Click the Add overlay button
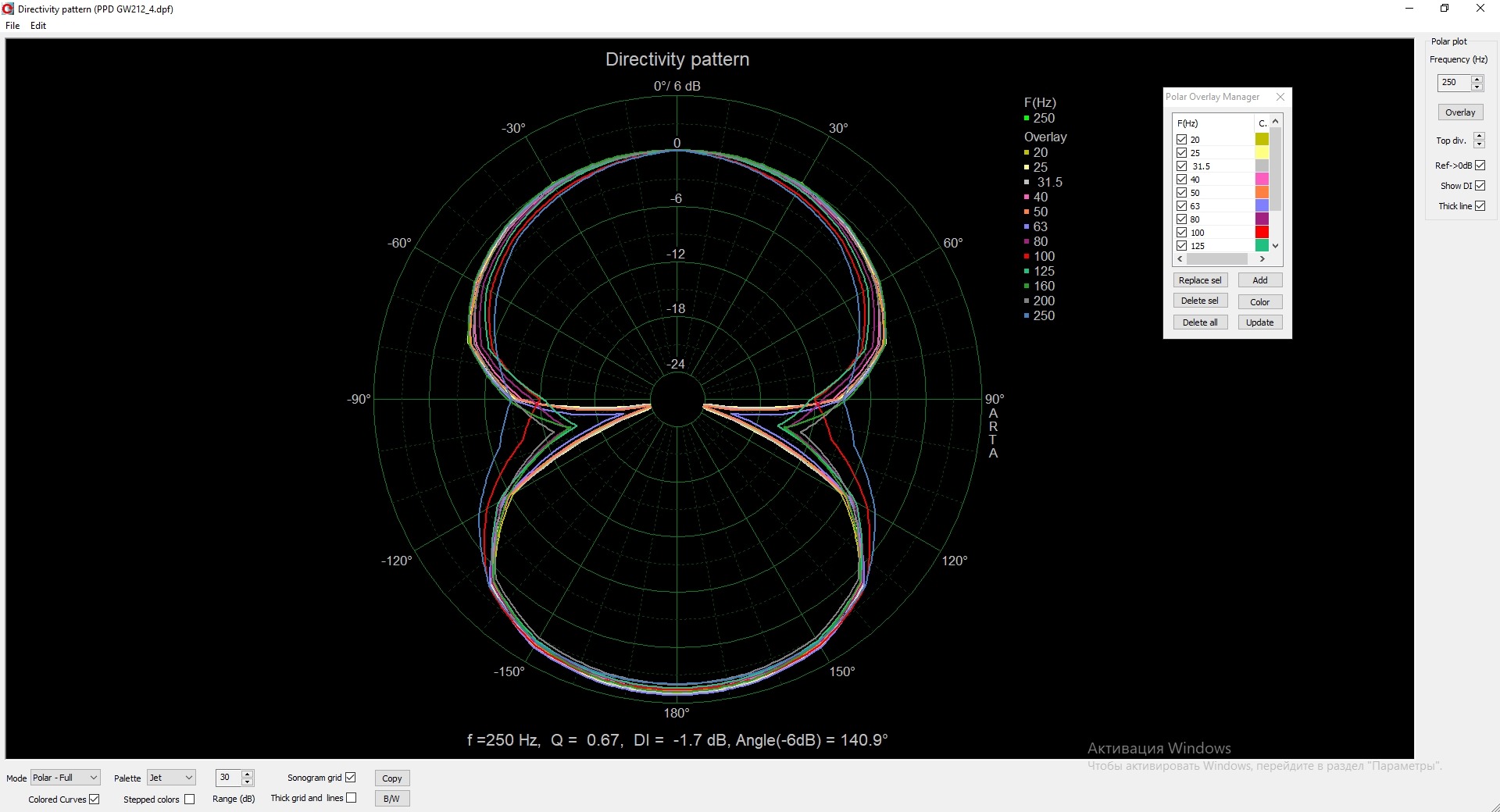This screenshot has height=812, width=1500. click(x=1260, y=280)
